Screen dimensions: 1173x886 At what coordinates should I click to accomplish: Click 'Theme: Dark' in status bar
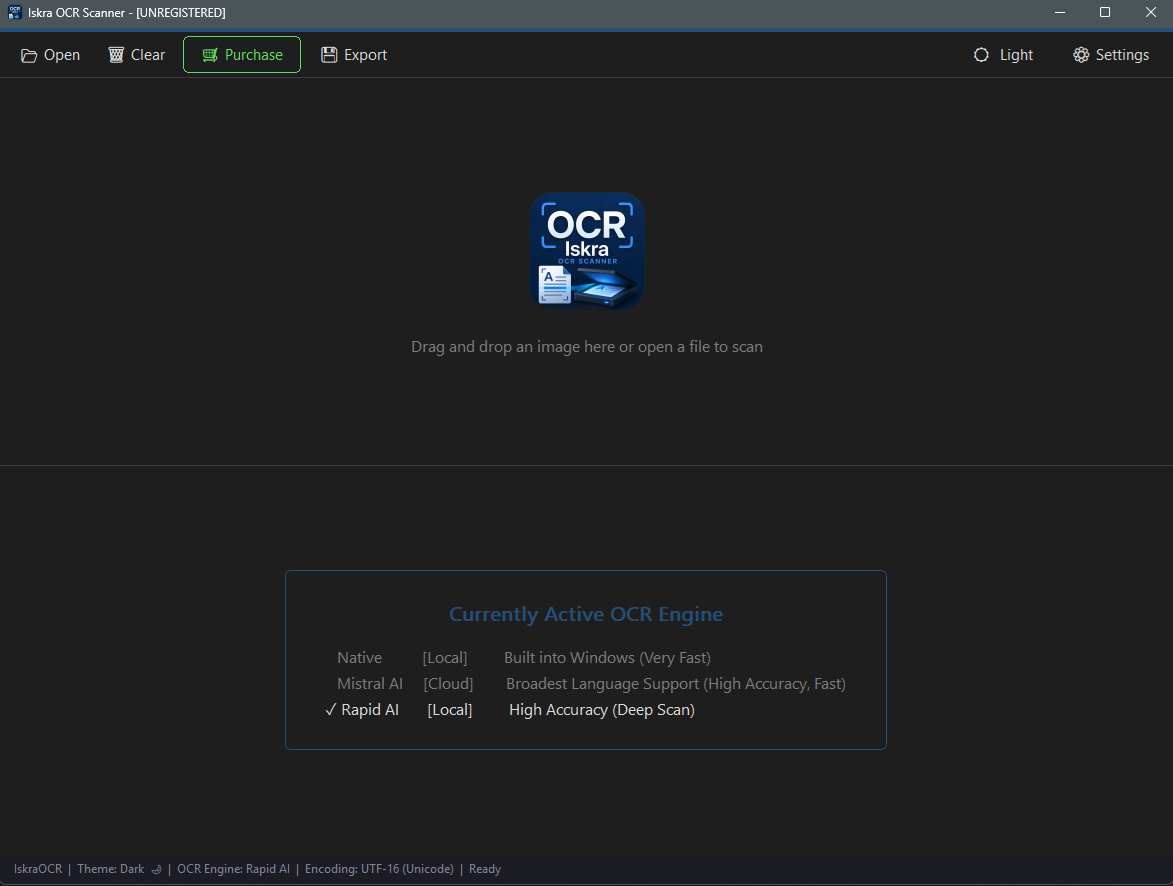pos(111,869)
